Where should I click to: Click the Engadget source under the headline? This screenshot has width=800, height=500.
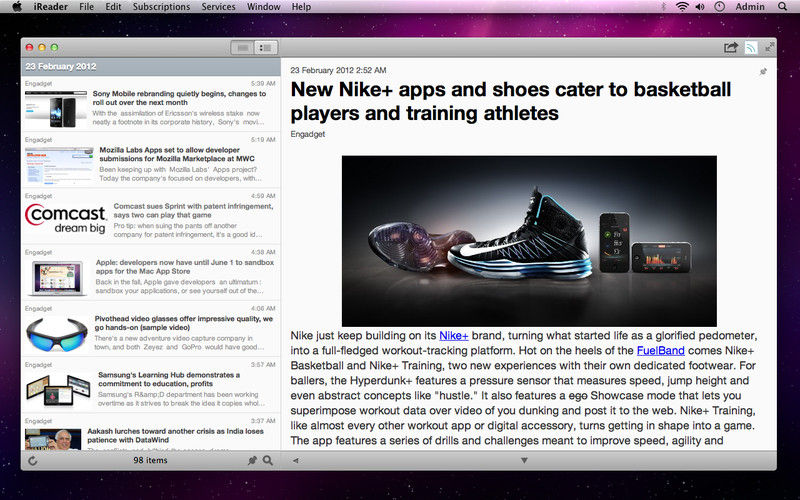click(x=308, y=134)
